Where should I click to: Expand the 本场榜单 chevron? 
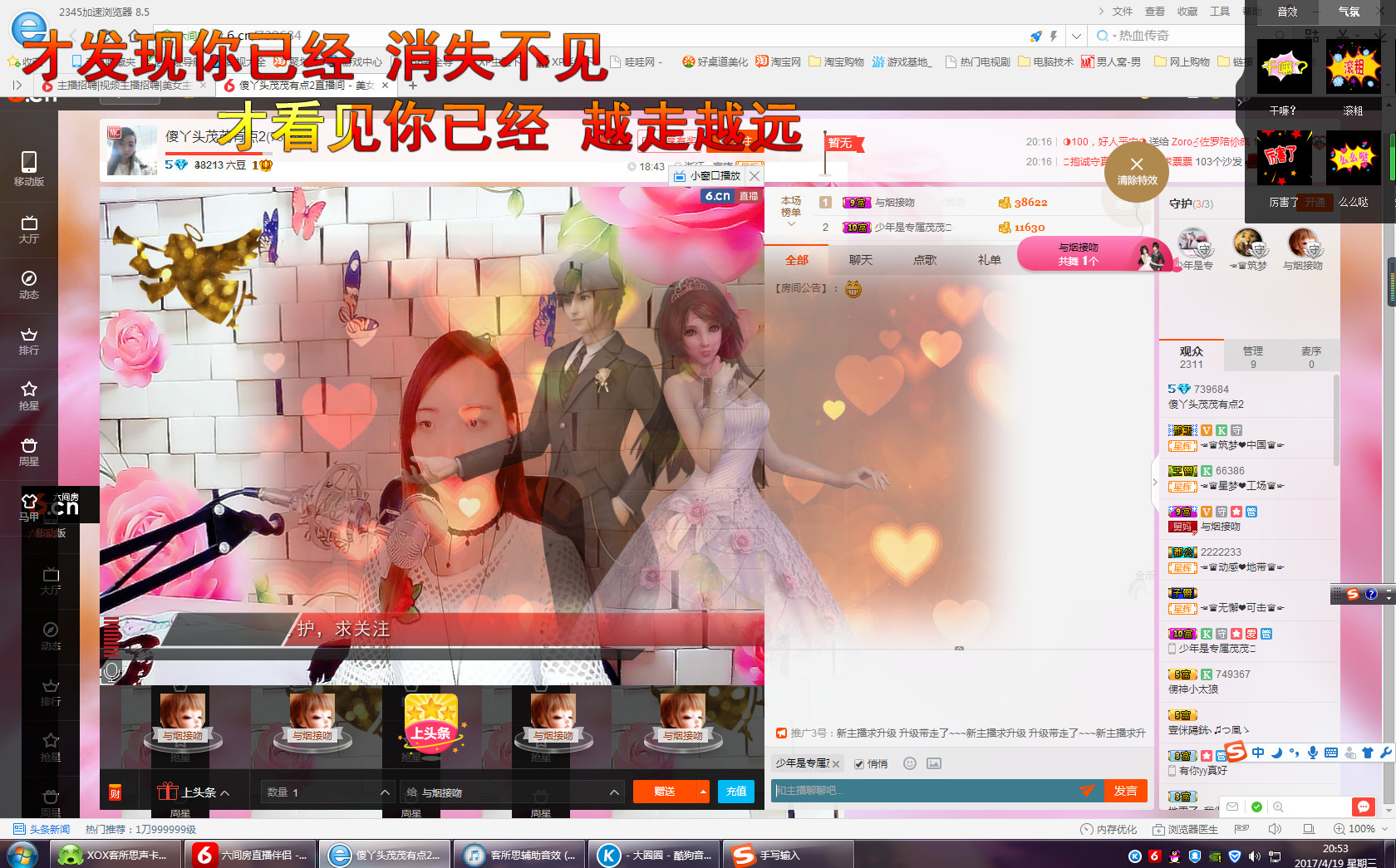[x=791, y=224]
